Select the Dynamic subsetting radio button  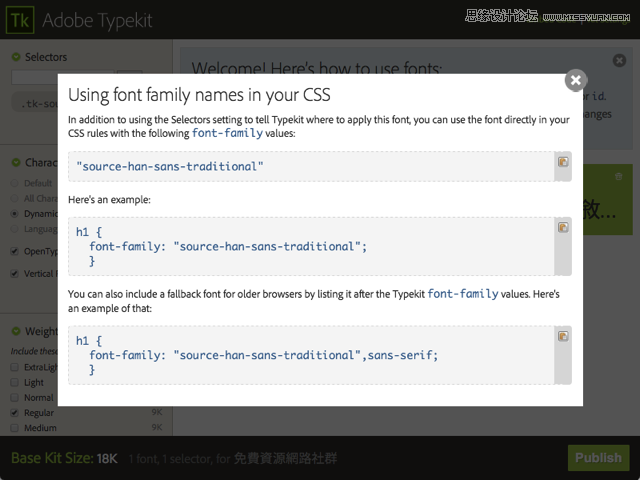[15, 213]
